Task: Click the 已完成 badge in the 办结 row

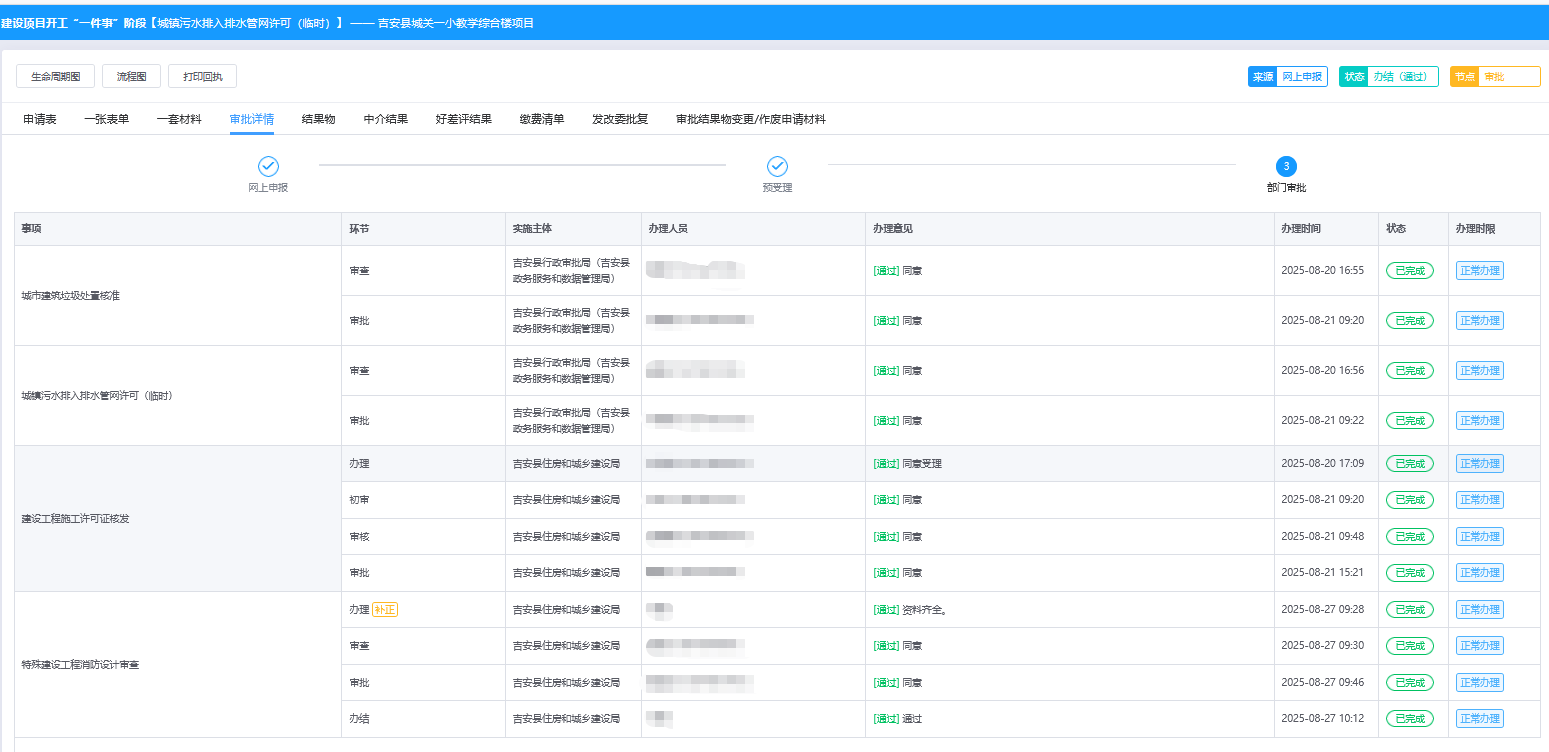Action: click(1409, 718)
